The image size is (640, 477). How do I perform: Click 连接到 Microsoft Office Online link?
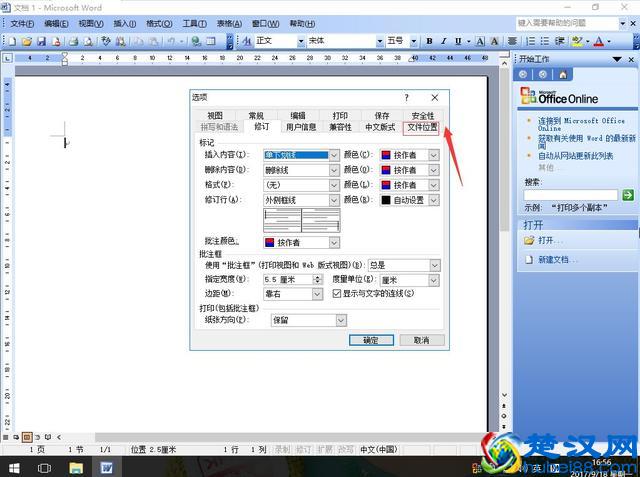click(x=581, y=124)
